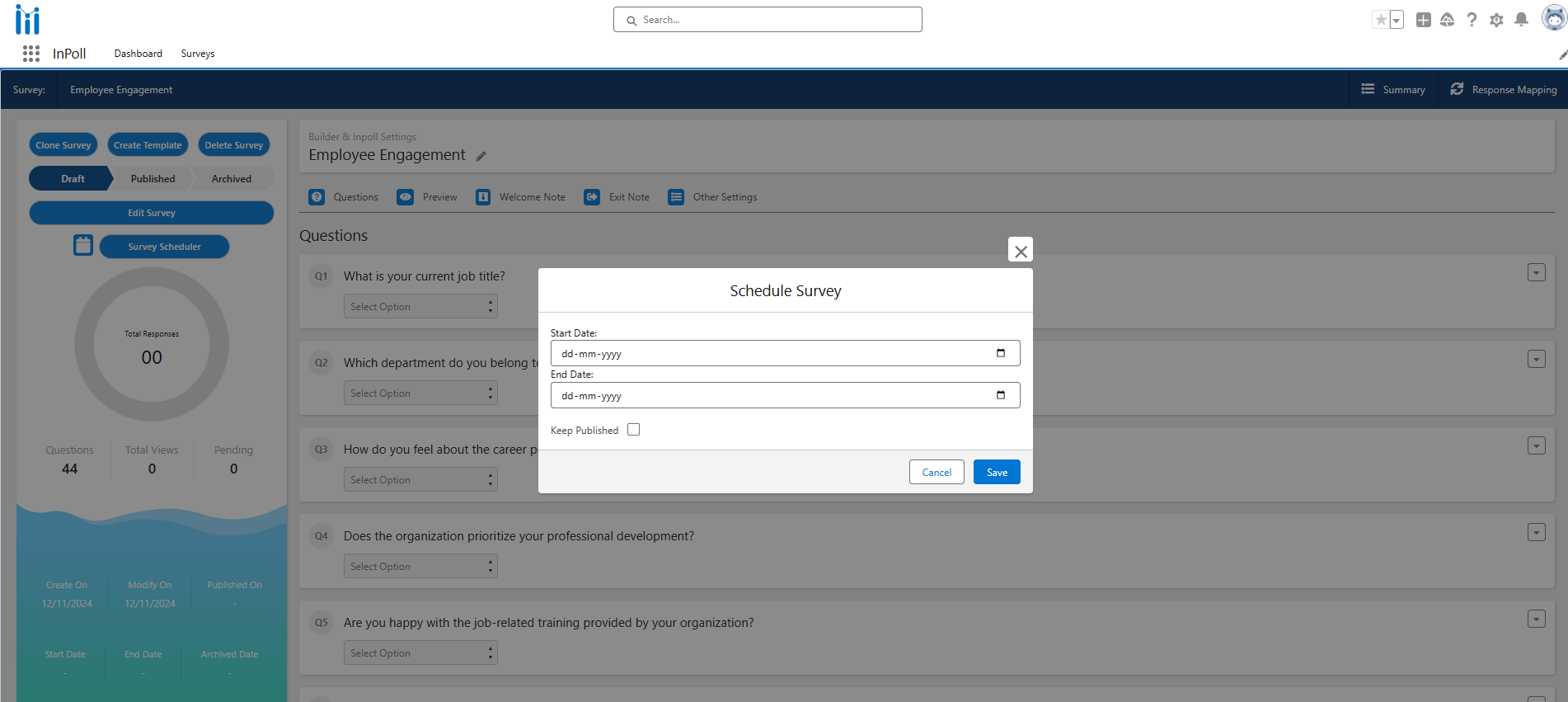
Task: Select the Archived status step
Action: (x=232, y=179)
